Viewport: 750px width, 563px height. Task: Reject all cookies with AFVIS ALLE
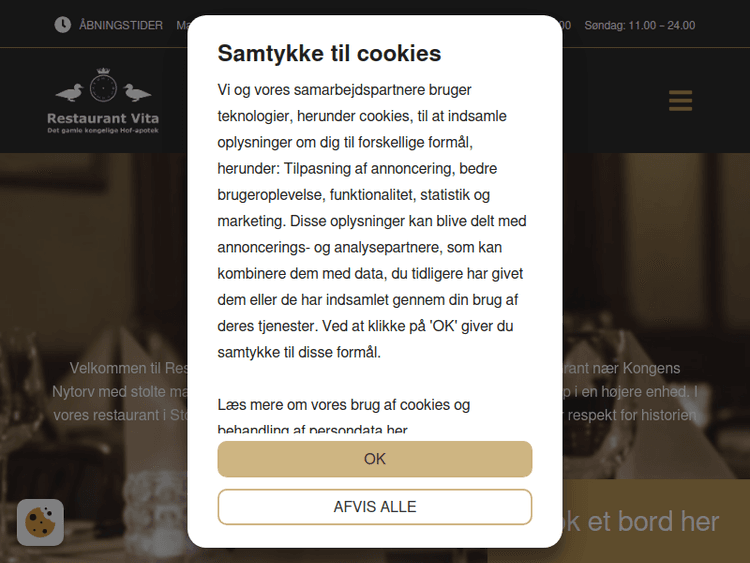point(375,507)
